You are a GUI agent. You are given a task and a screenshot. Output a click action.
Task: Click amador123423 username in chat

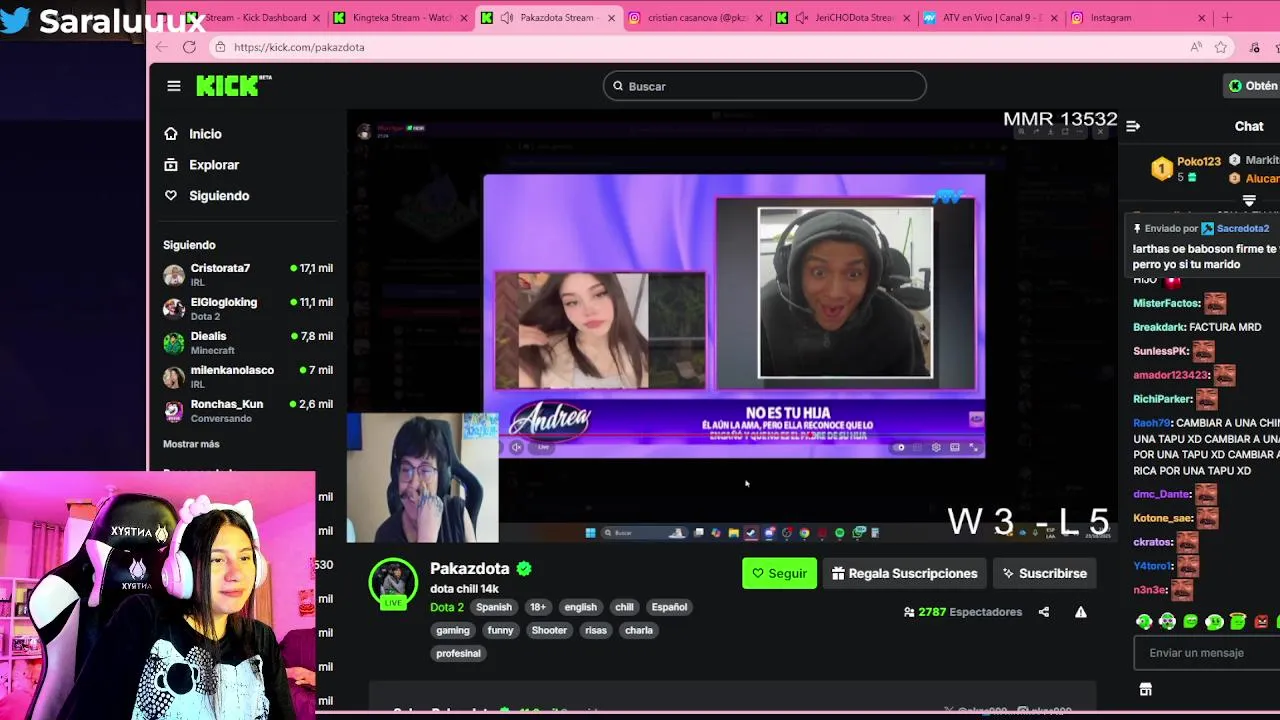1172,375
